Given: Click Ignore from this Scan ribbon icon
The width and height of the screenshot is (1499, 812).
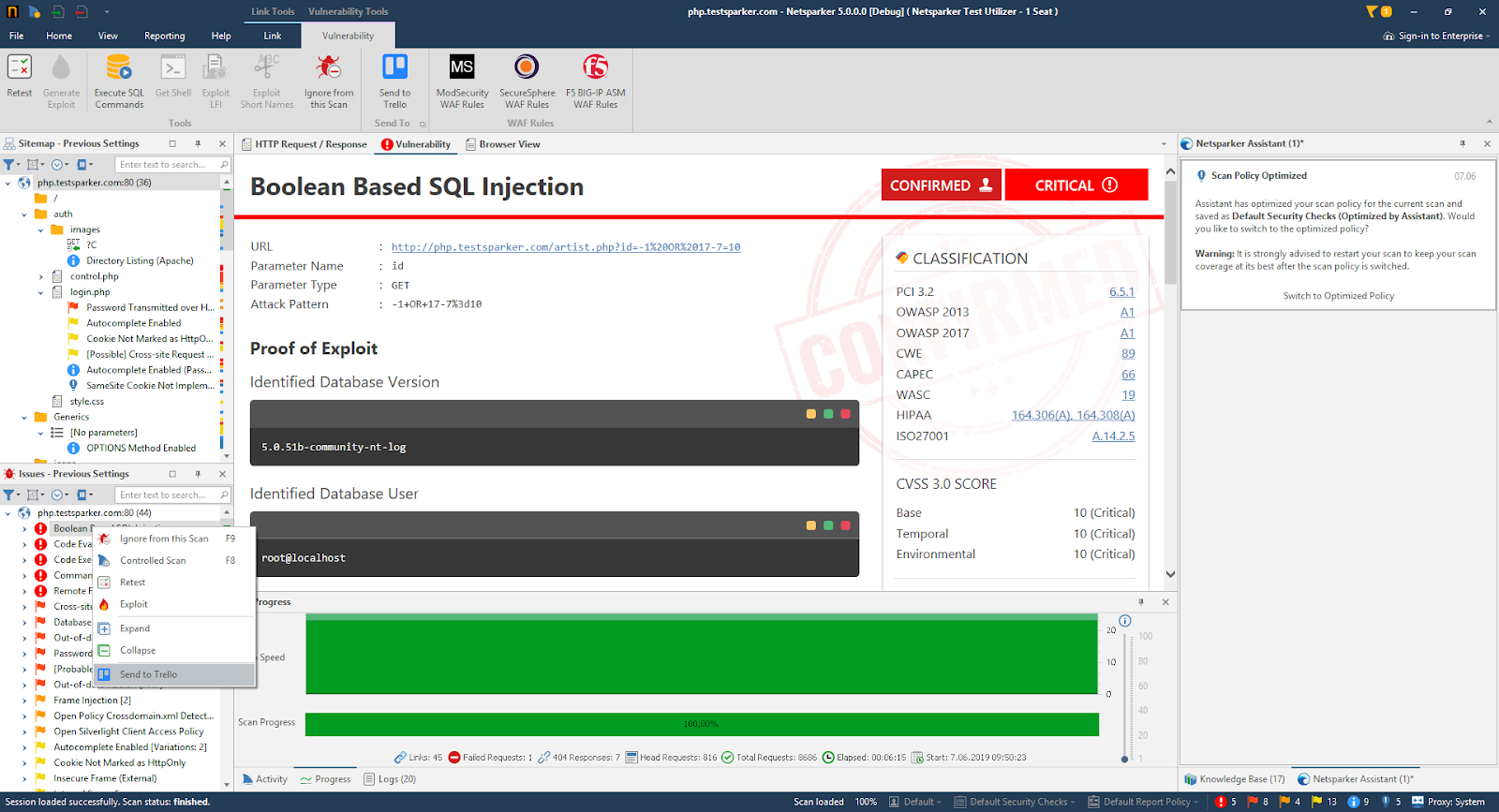Looking at the screenshot, I should pos(328,68).
